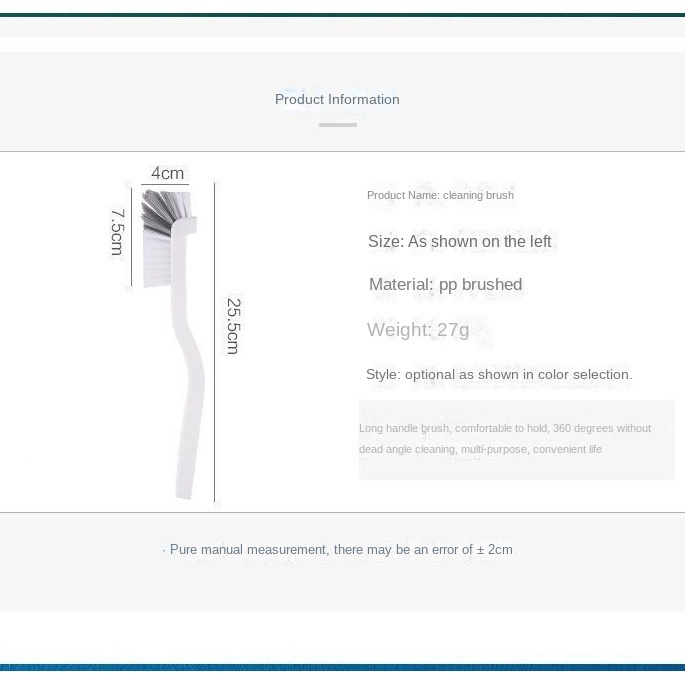Screen dimensions: 685x685
Task: Click the vertical 25.5cm measurement line
Action: tap(214, 342)
